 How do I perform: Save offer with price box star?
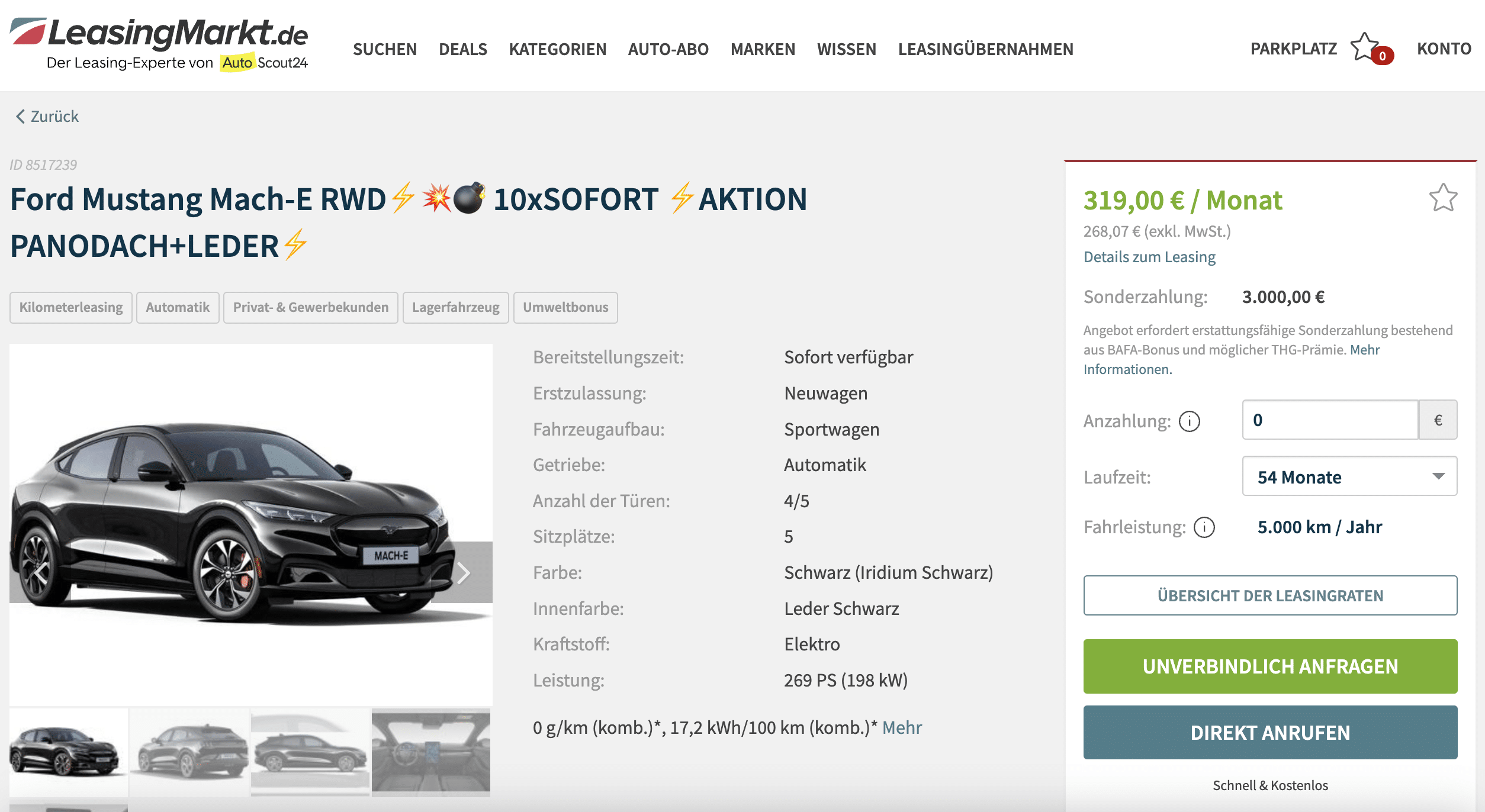[x=1443, y=198]
